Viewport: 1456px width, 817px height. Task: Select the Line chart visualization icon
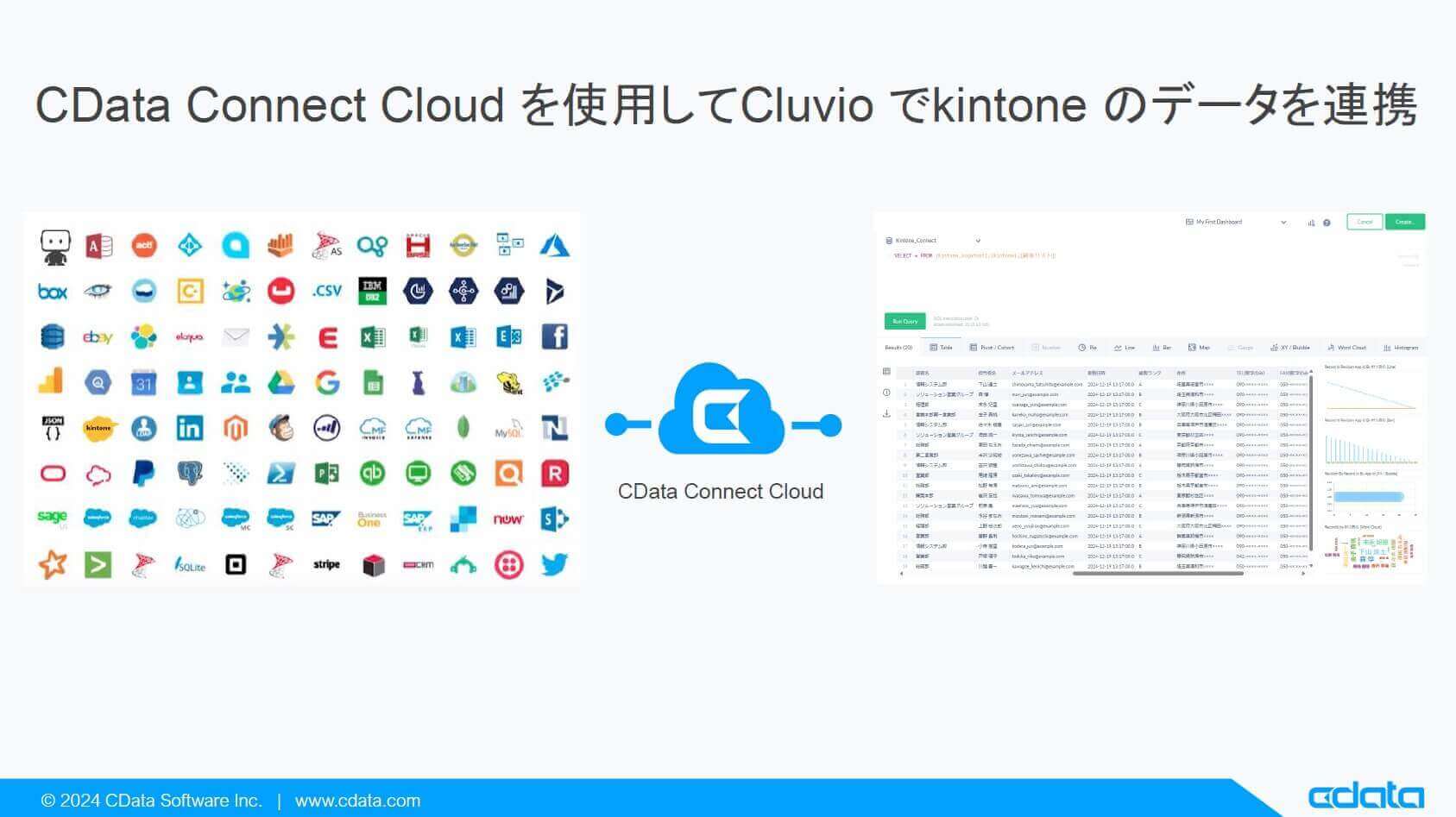point(1126,347)
